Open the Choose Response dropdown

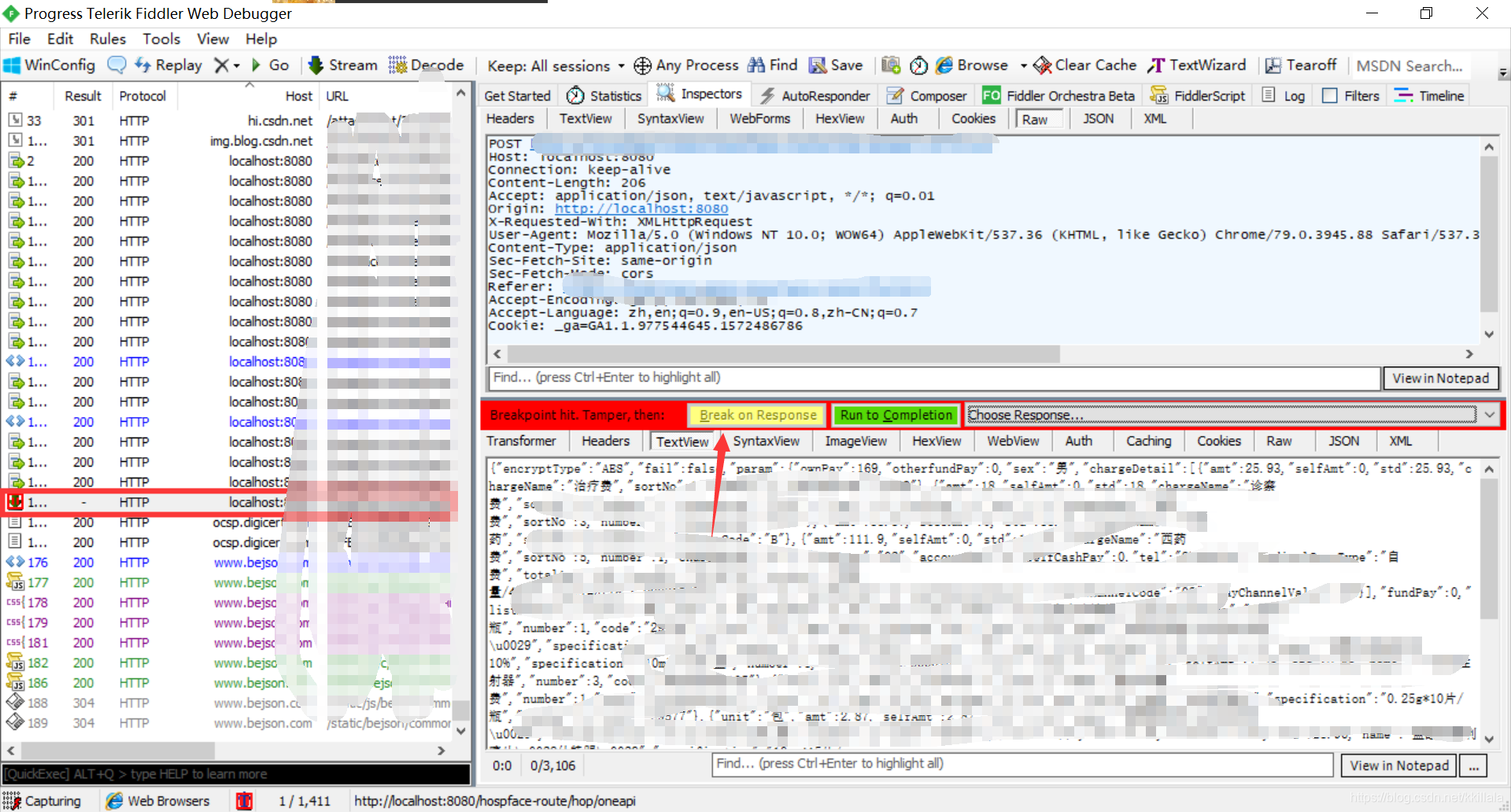tap(1232, 415)
